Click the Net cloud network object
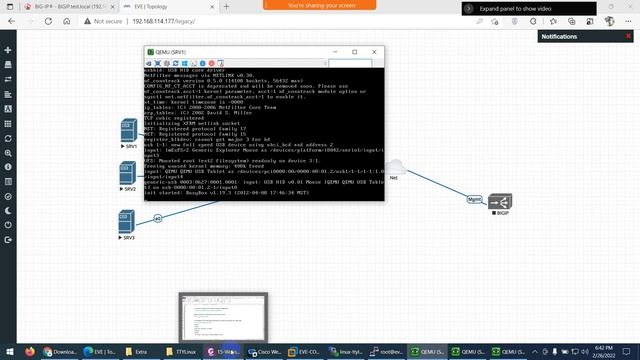The image size is (640, 360). [395, 167]
